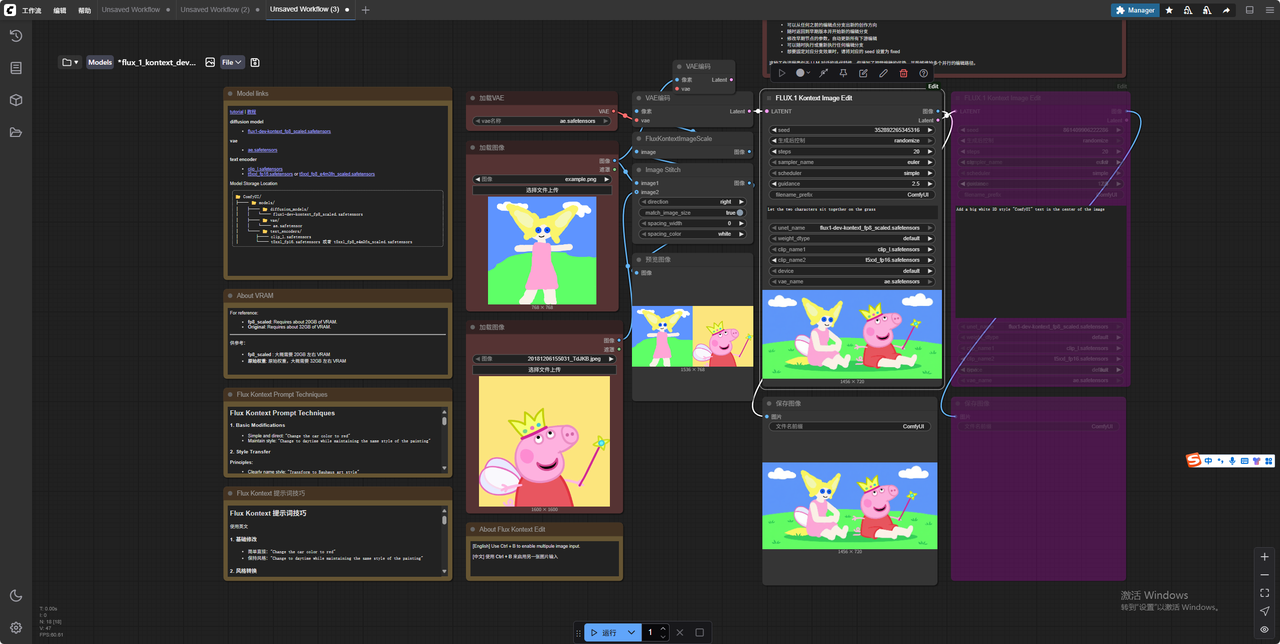
Task: Collapse the Image Stitch node dot
Action: [x=638, y=170]
